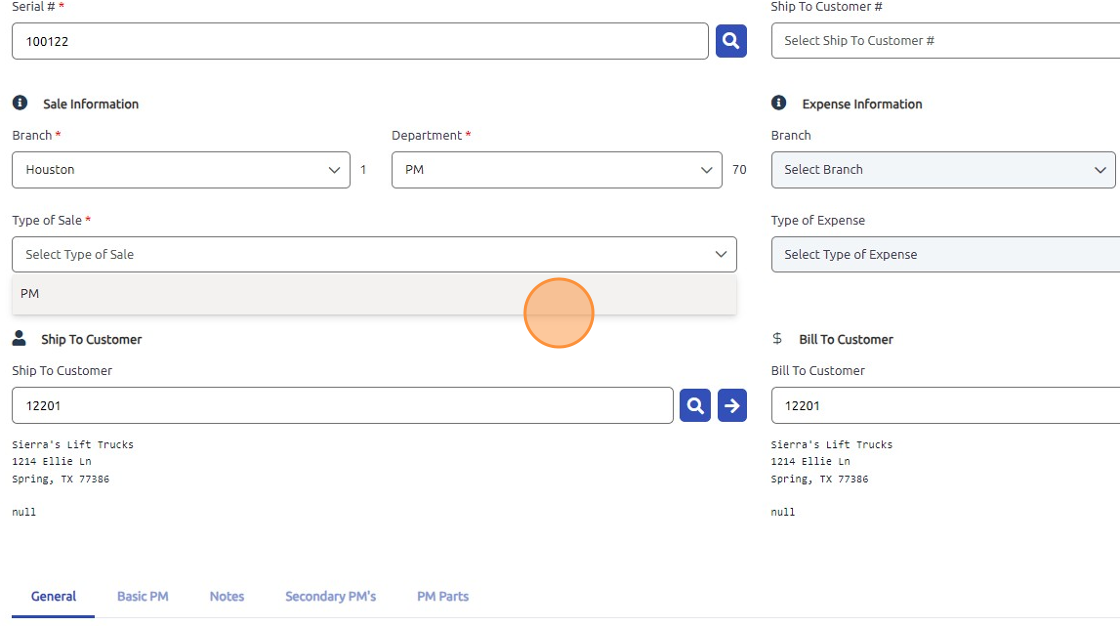
Task: Click the Department field label
Action: (426, 135)
